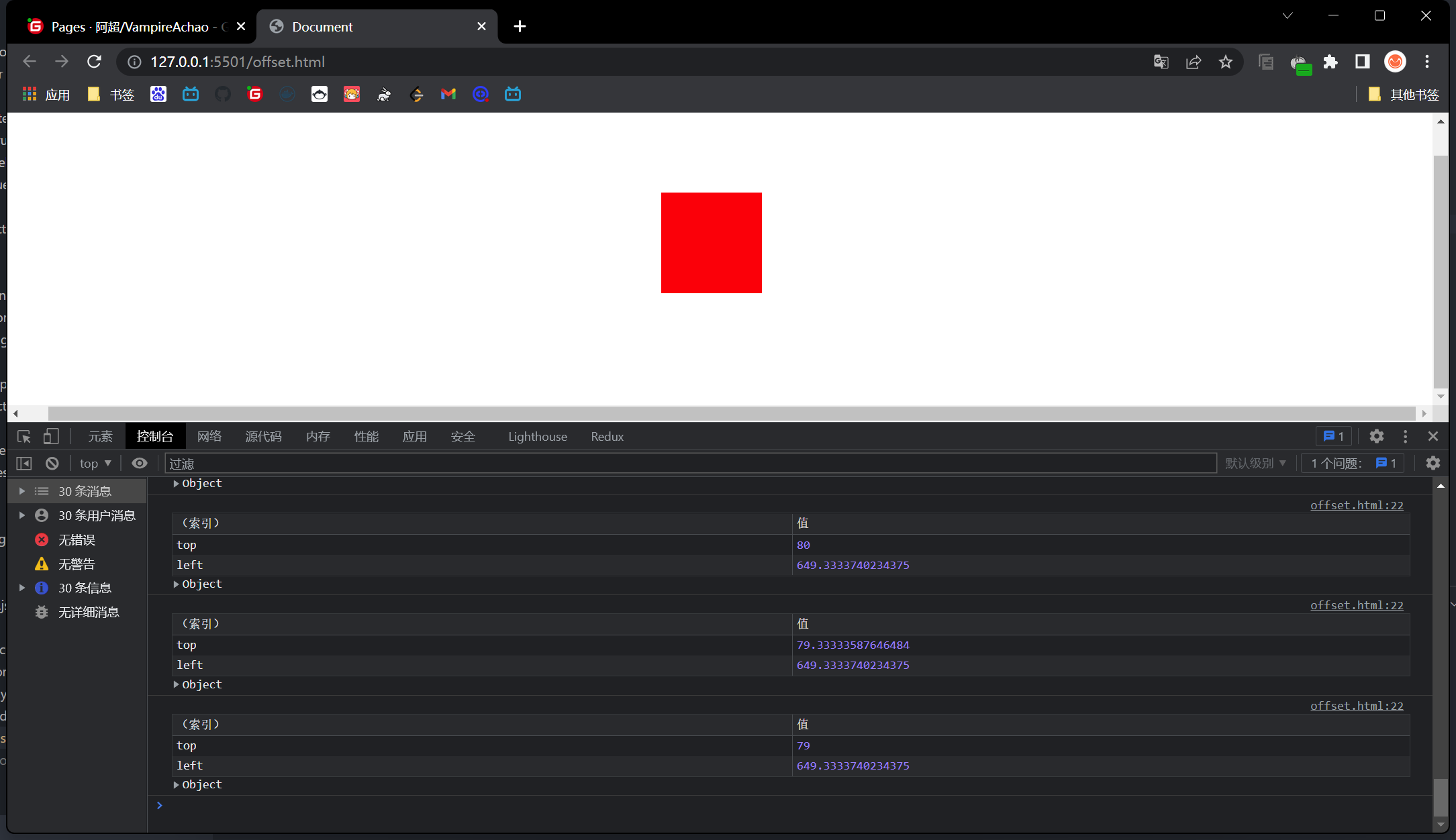Click the page reload button
The image size is (1456, 840).
[x=94, y=62]
